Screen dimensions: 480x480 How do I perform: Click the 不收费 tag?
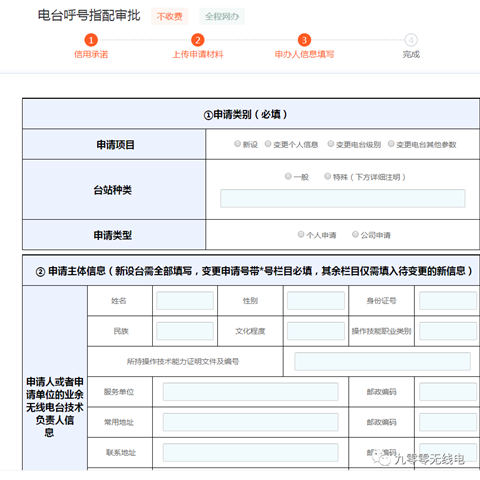click(170, 16)
